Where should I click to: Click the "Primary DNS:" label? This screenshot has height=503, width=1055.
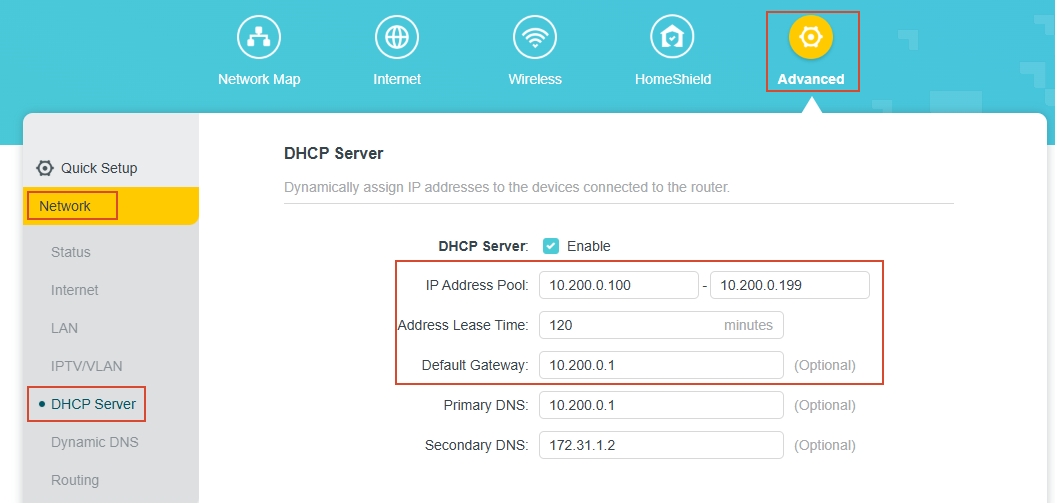486,405
